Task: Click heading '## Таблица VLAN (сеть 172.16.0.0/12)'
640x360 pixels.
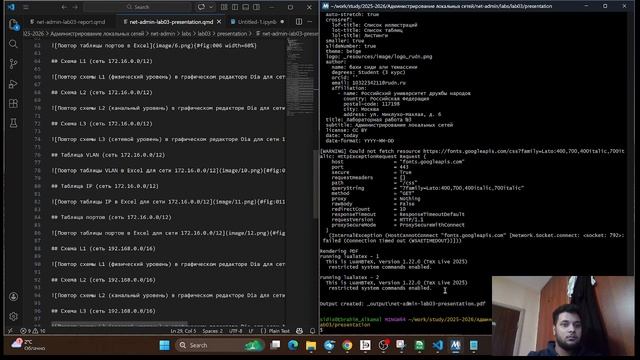Action: pos(108,155)
